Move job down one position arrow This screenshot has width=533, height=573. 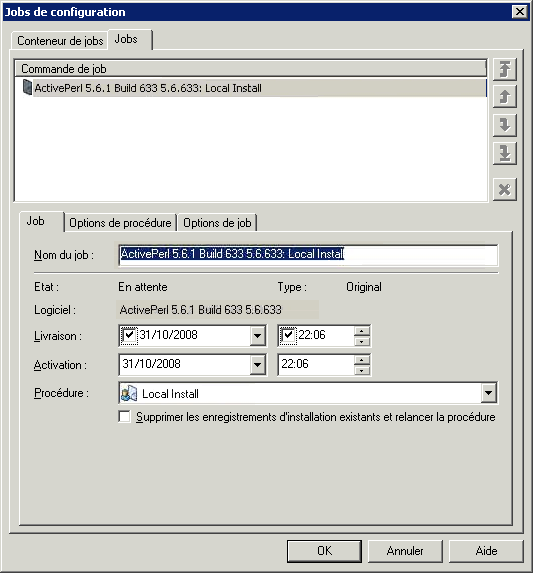point(505,125)
